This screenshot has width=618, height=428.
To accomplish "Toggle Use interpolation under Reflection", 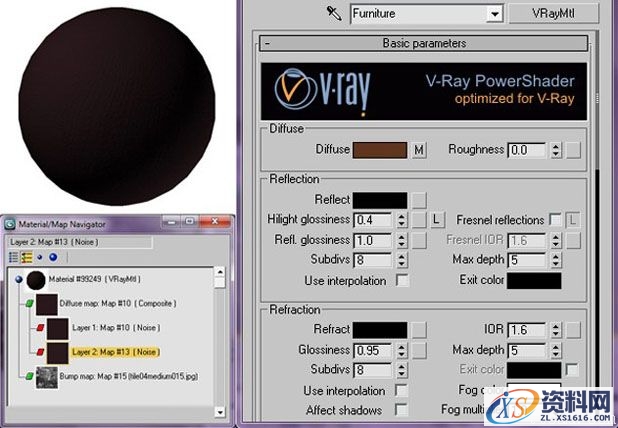I will click(x=402, y=281).
